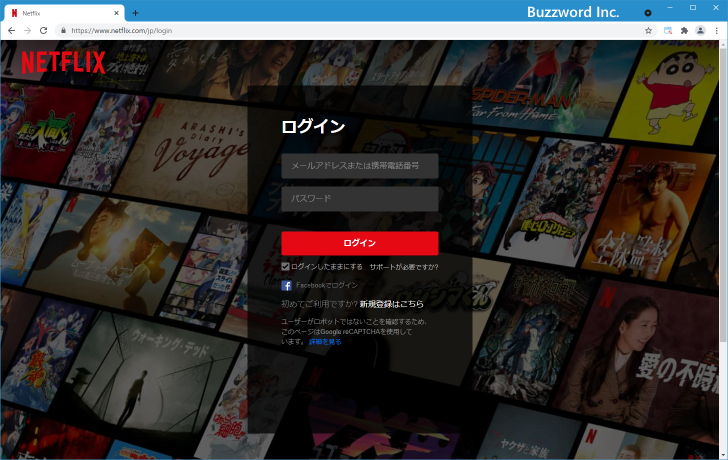Click the 詳細を見る link
This screenshot has width=728, height=460.
325,342
